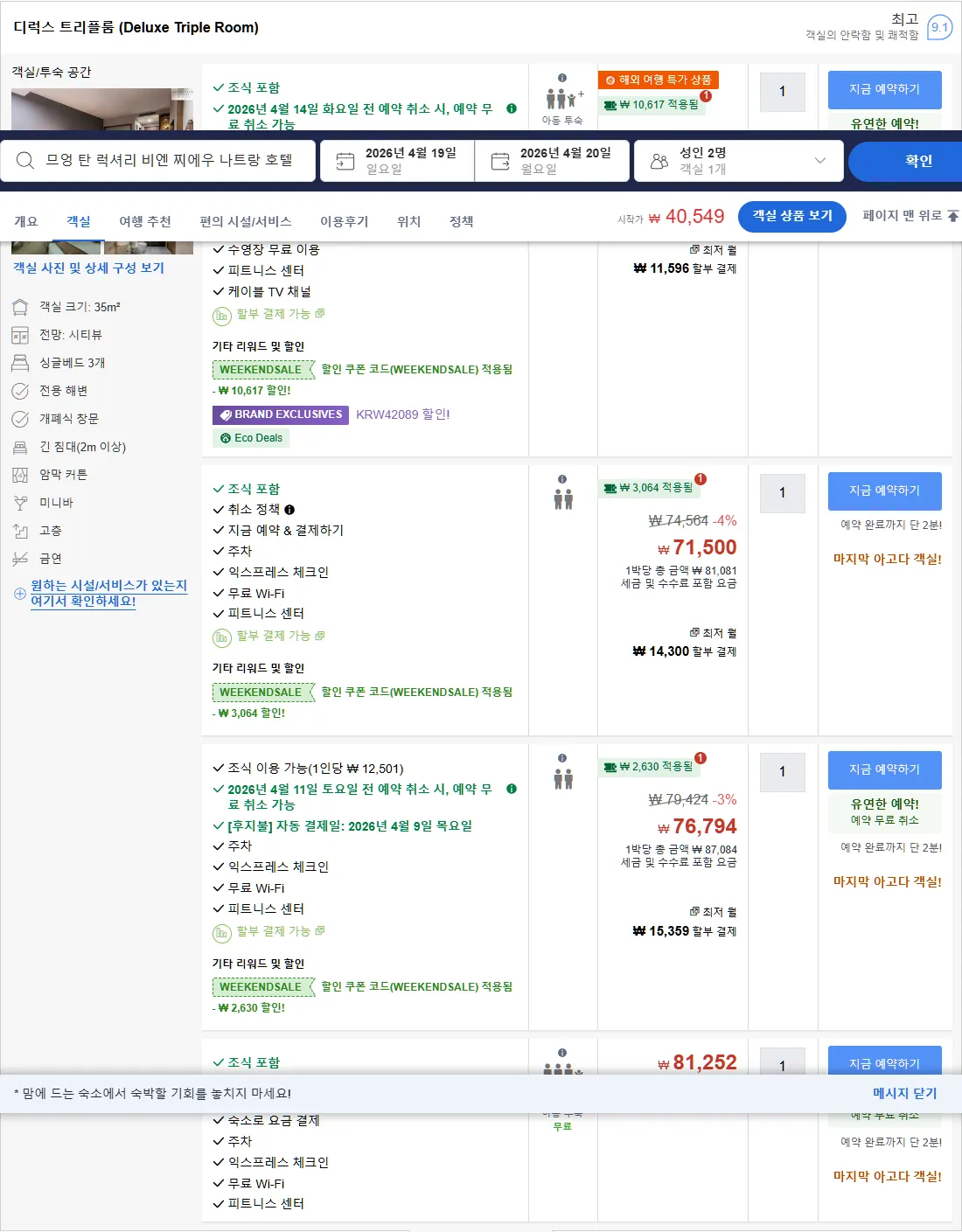
Task: Click the Eco Deals badge
Action: 251,438
